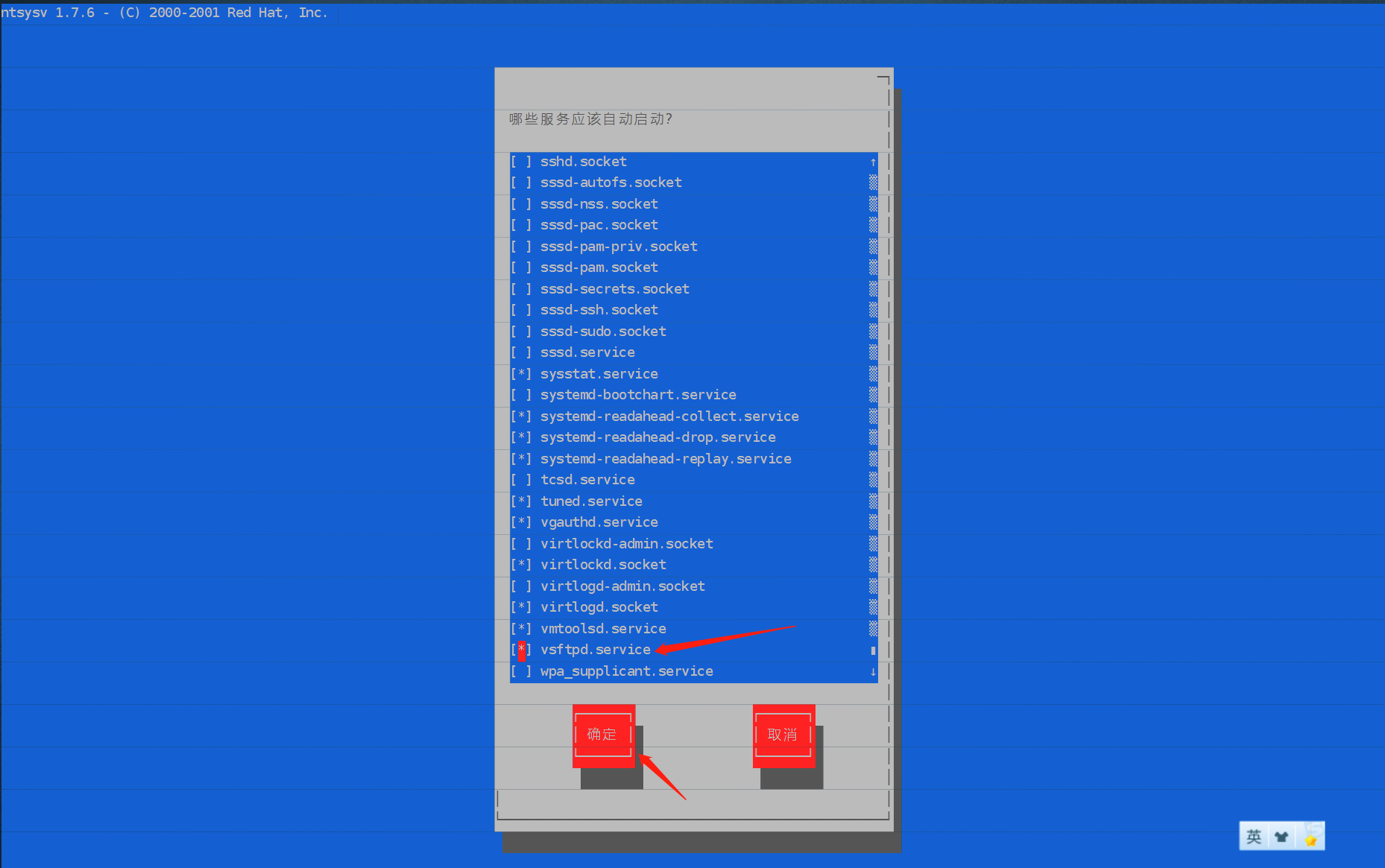Open Sogou skin (shirt) icon in tray
Viewport: 1385px width, 868px height.
[1281, 836]
